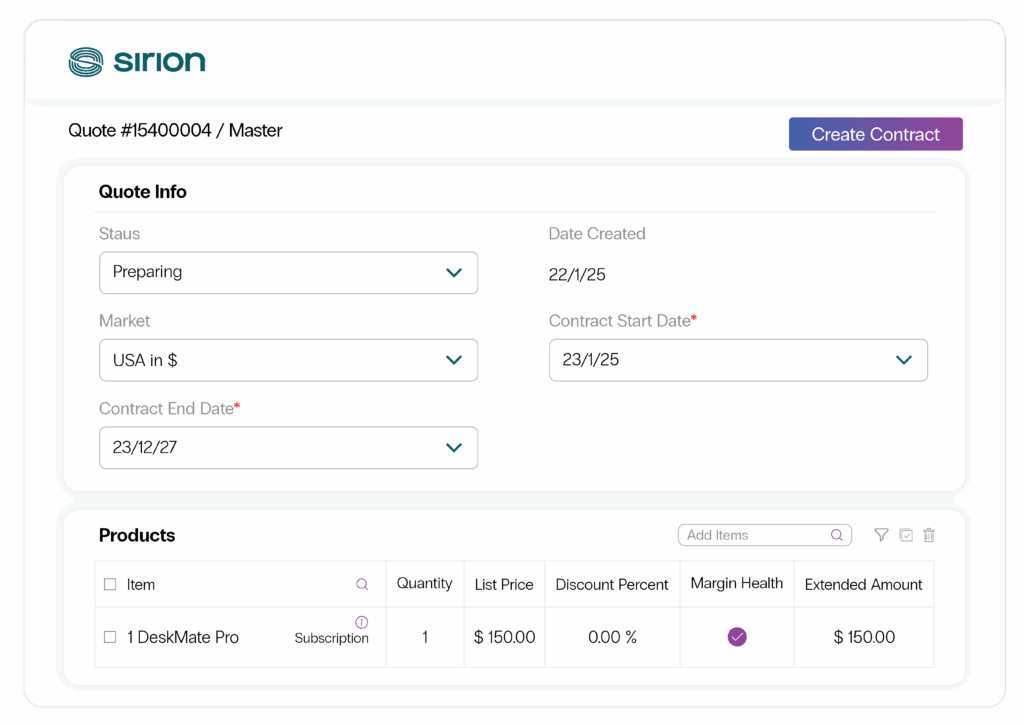Click the Margin Health column header

click(x=737, y=583)
